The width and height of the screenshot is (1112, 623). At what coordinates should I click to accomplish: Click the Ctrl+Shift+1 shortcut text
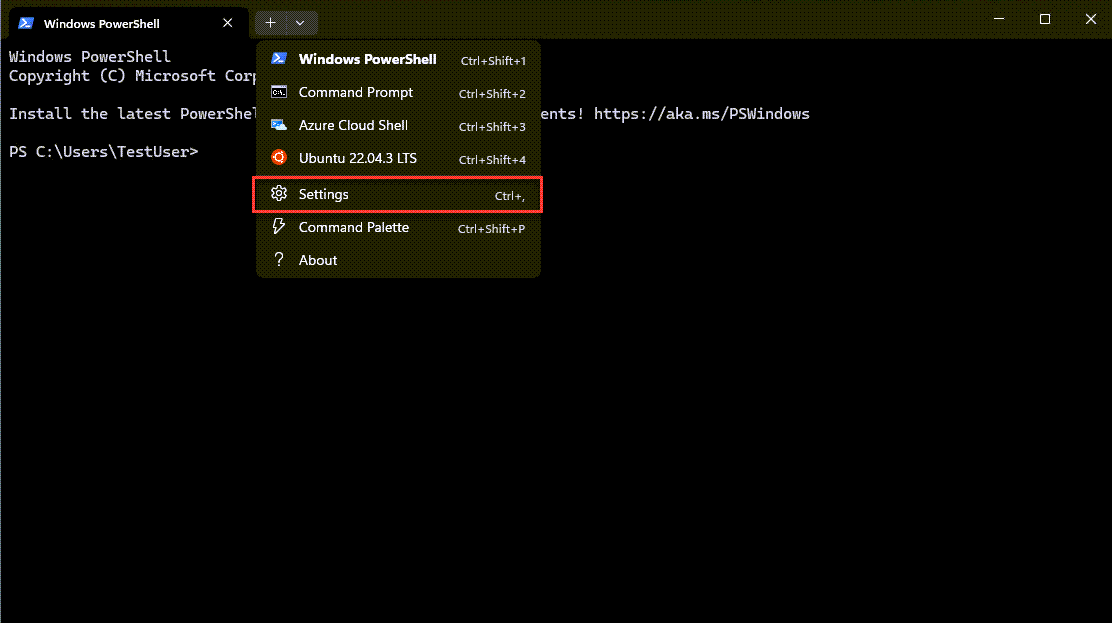pyautogui.click(x=493, y=61)
